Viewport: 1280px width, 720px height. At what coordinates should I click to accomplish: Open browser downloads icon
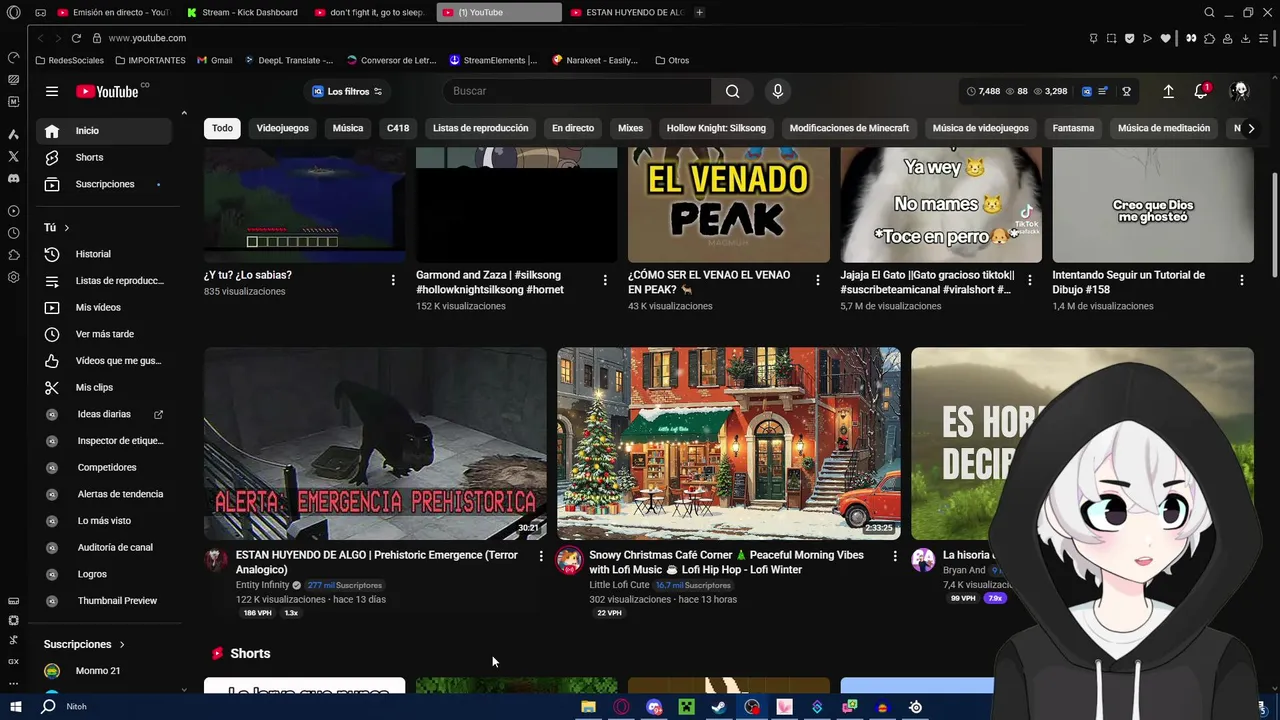tap(1245, 38)
